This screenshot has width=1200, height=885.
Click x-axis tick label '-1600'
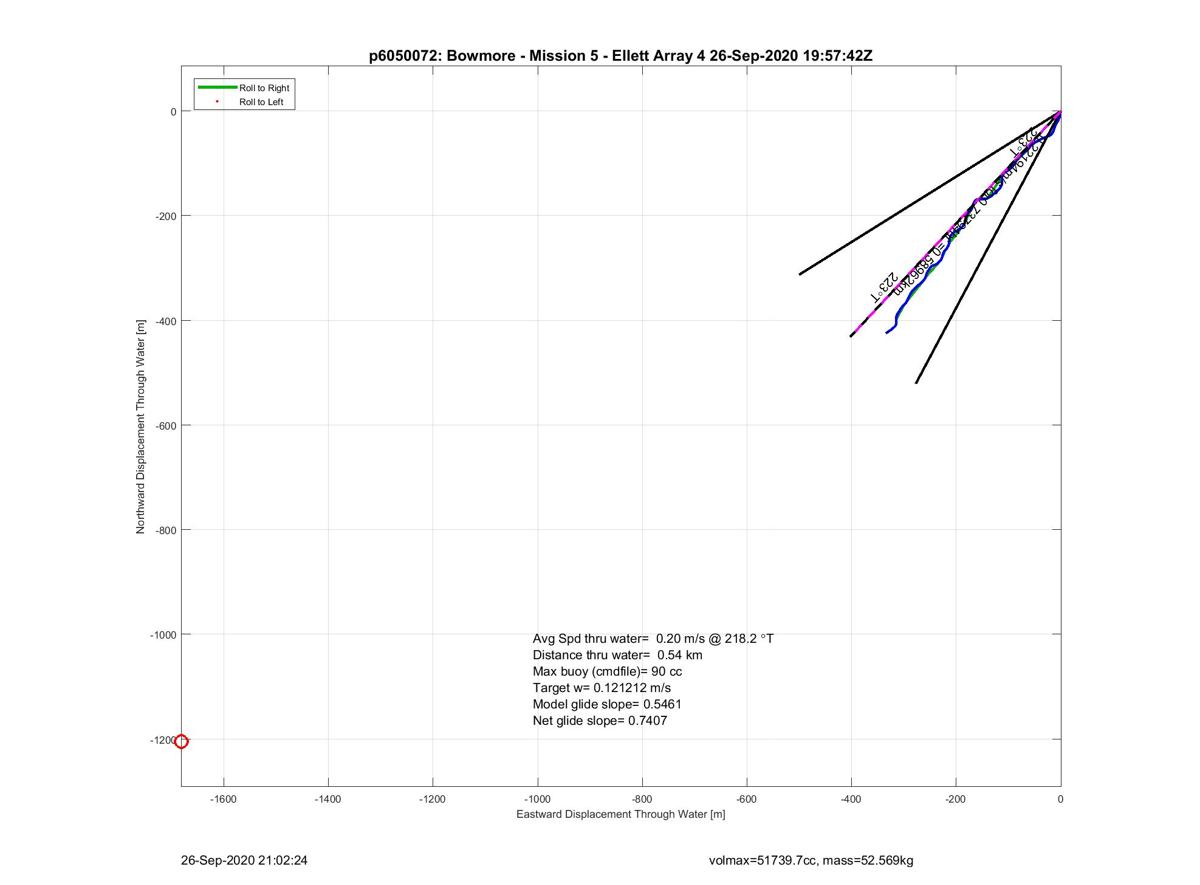224,800
